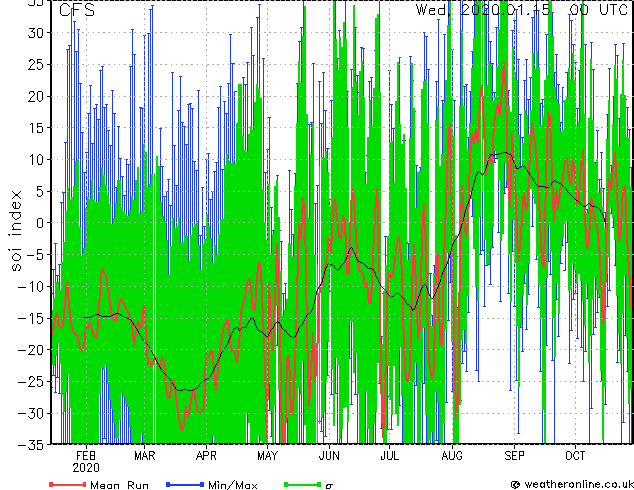This screenshot has height=490, width=634.
Task: Click the -20 y-axis value
Action: click(x=31, y=350)
